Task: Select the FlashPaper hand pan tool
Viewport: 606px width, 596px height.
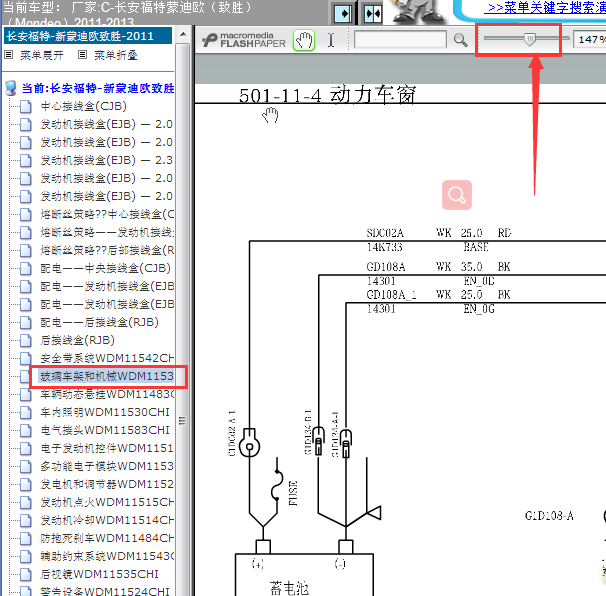Action: tap(304, 40)
